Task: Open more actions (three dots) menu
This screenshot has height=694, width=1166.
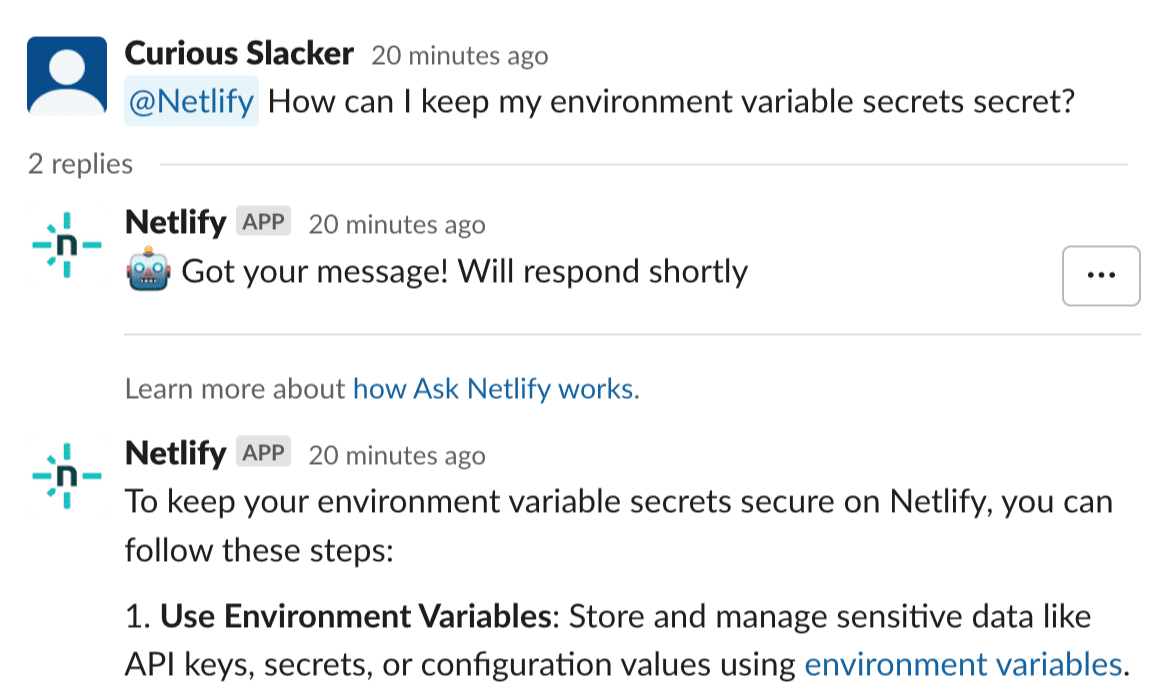Action: point(1100,275)
